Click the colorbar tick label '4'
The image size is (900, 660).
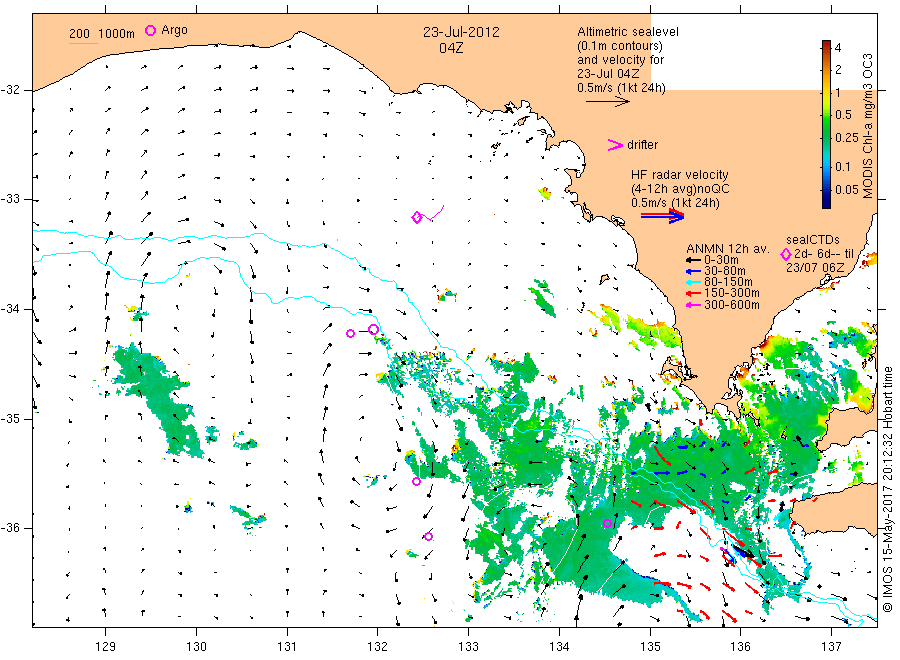[x=838, y=48]
